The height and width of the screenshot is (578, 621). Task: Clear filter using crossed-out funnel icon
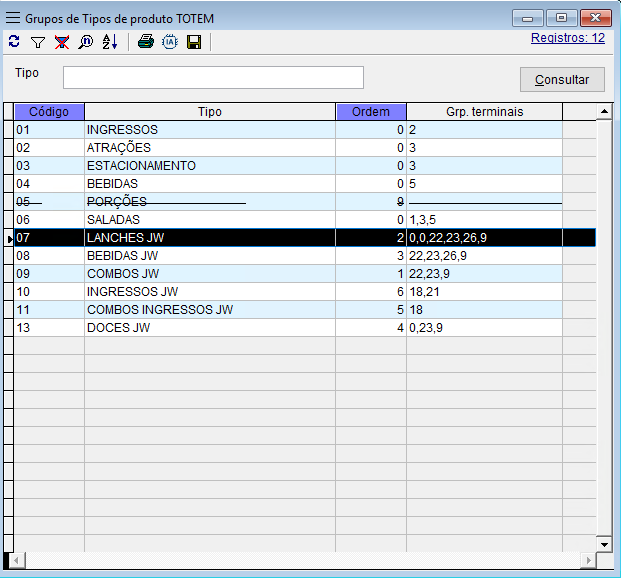(62, 42)
